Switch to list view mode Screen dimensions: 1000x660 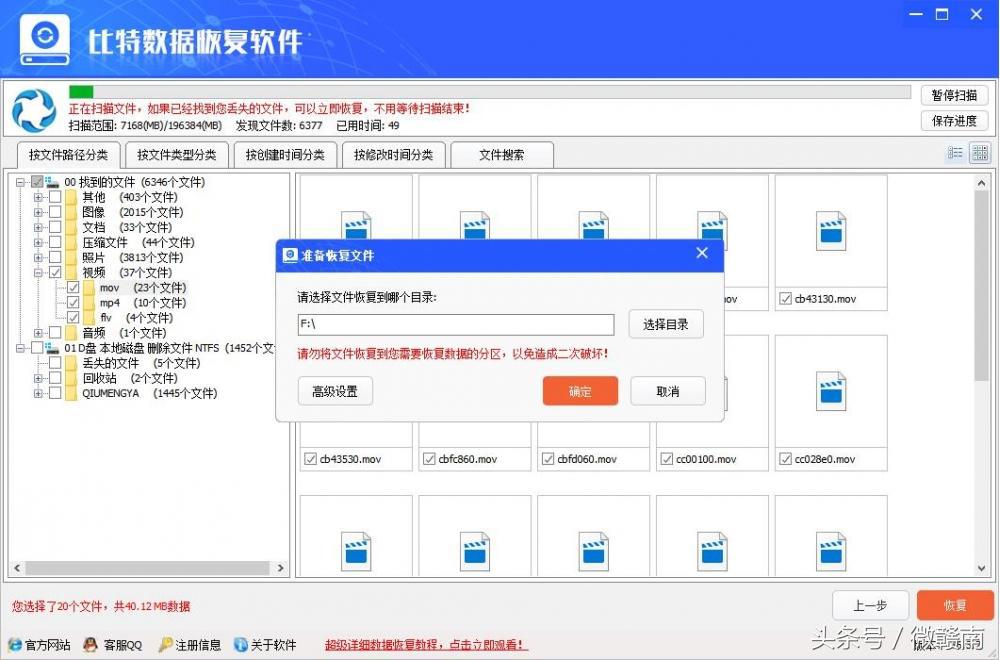956,153
